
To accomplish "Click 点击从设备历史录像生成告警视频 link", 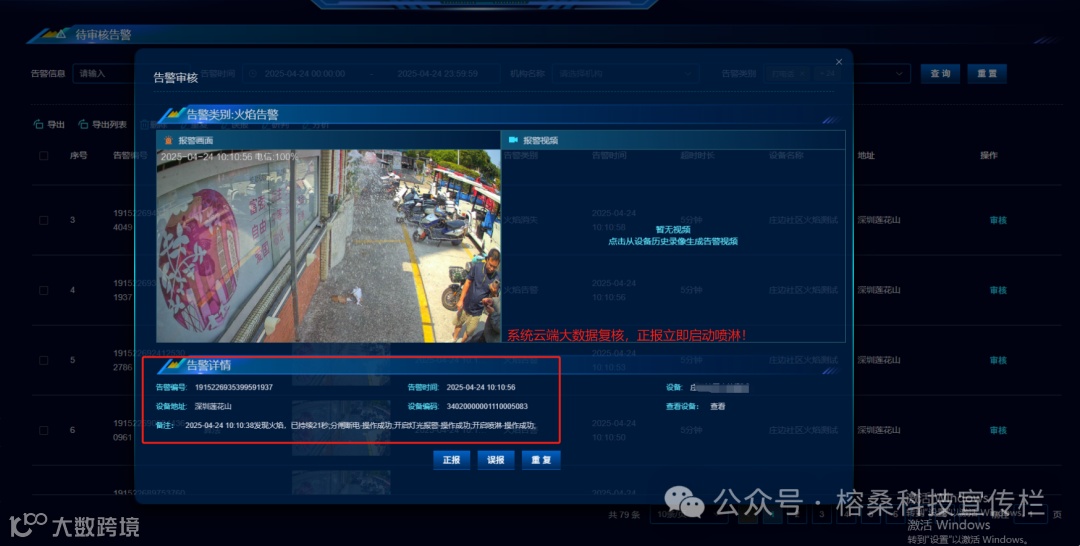I will pyautogui.click(x=673, y=242).
